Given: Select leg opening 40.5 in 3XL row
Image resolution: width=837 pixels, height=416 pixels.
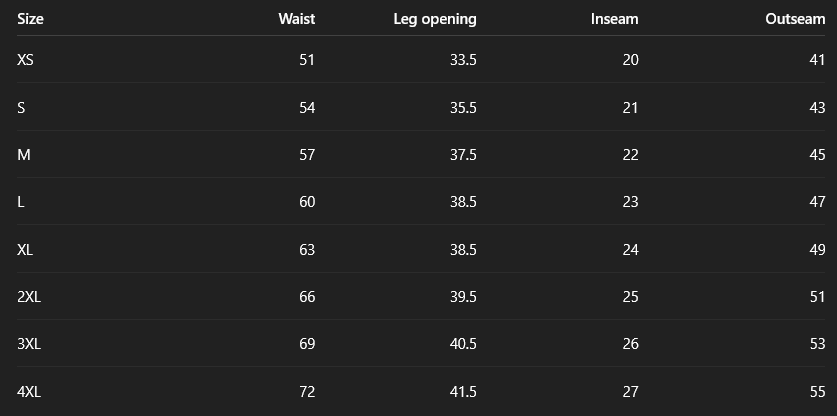Looking at the screenshot, I should pyautogui.click(x=463, y=344).
